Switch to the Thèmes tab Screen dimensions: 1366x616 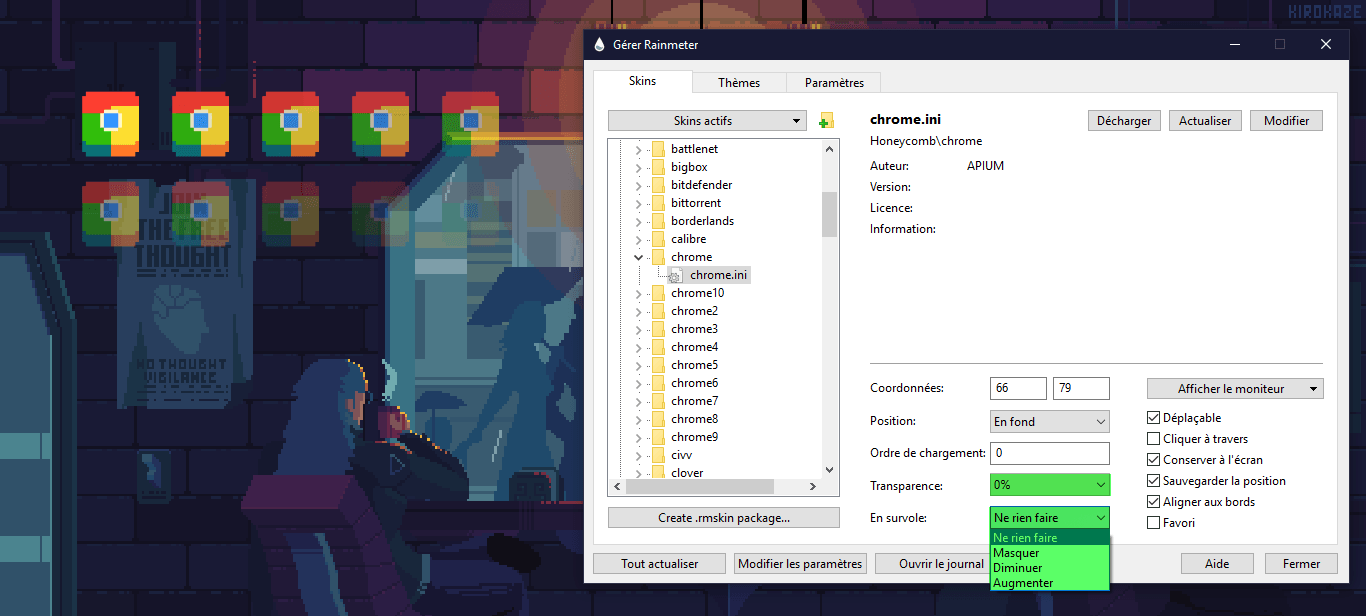pyautogui.click(x=739, y=83)
